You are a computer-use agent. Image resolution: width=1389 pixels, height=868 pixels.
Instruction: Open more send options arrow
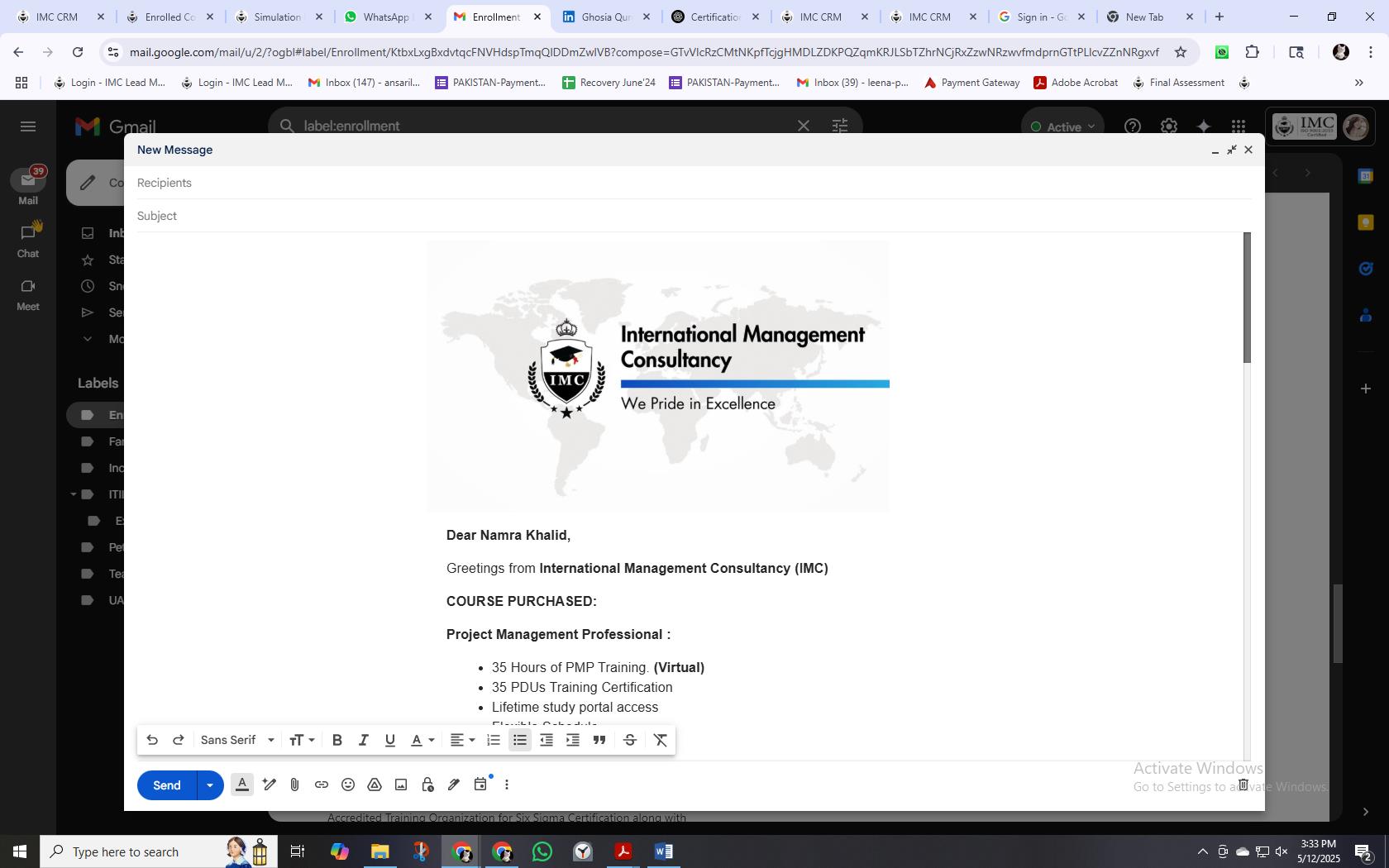pyautogui.click(x=210, y=785)
